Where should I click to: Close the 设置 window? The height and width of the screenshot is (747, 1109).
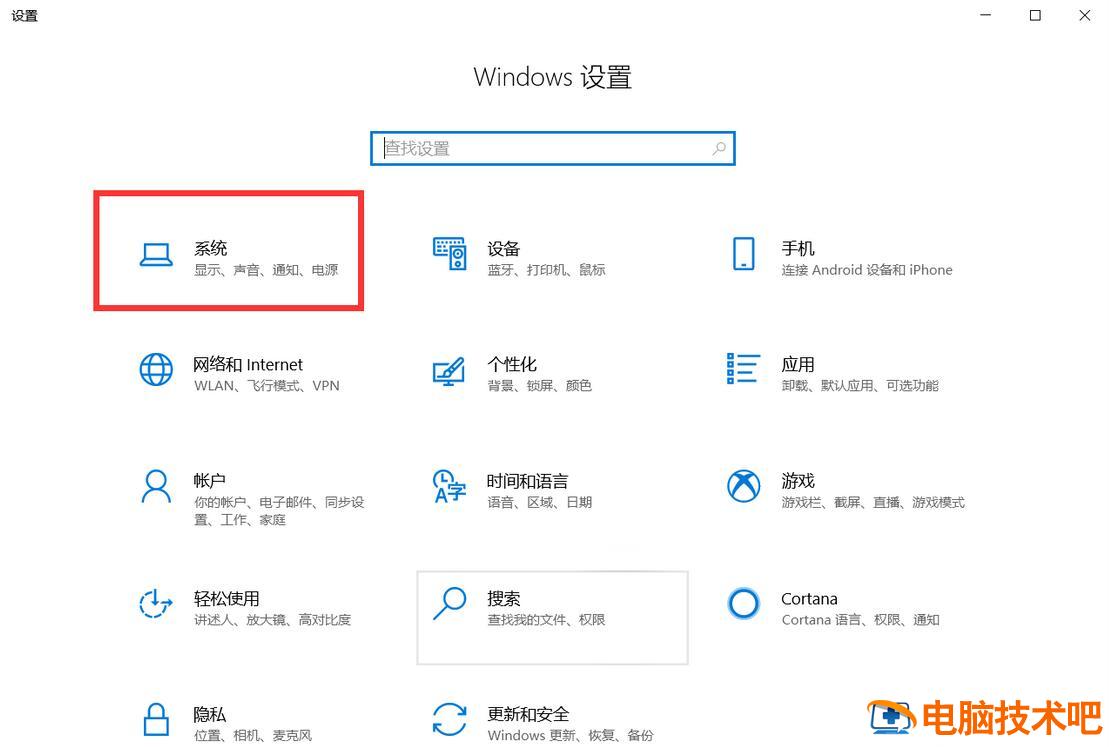point(1084,15)
